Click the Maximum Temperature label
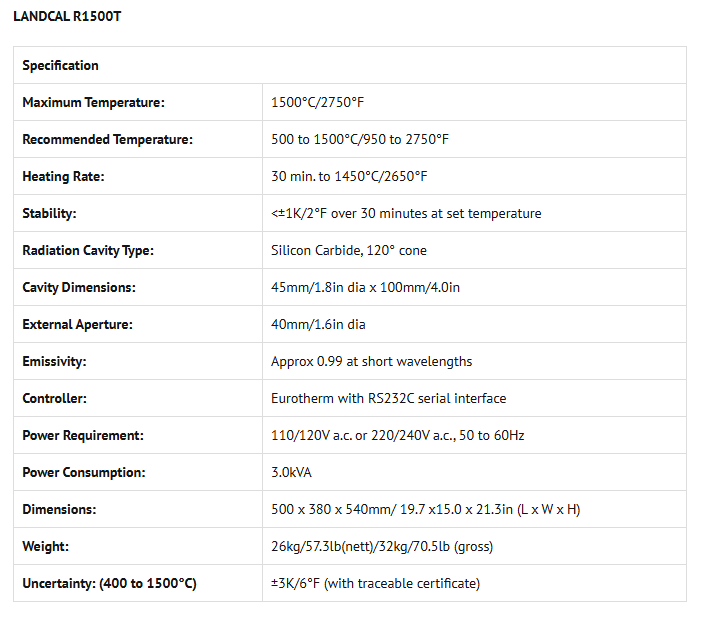Screen dimensions: 707x624 pos(93,102)
